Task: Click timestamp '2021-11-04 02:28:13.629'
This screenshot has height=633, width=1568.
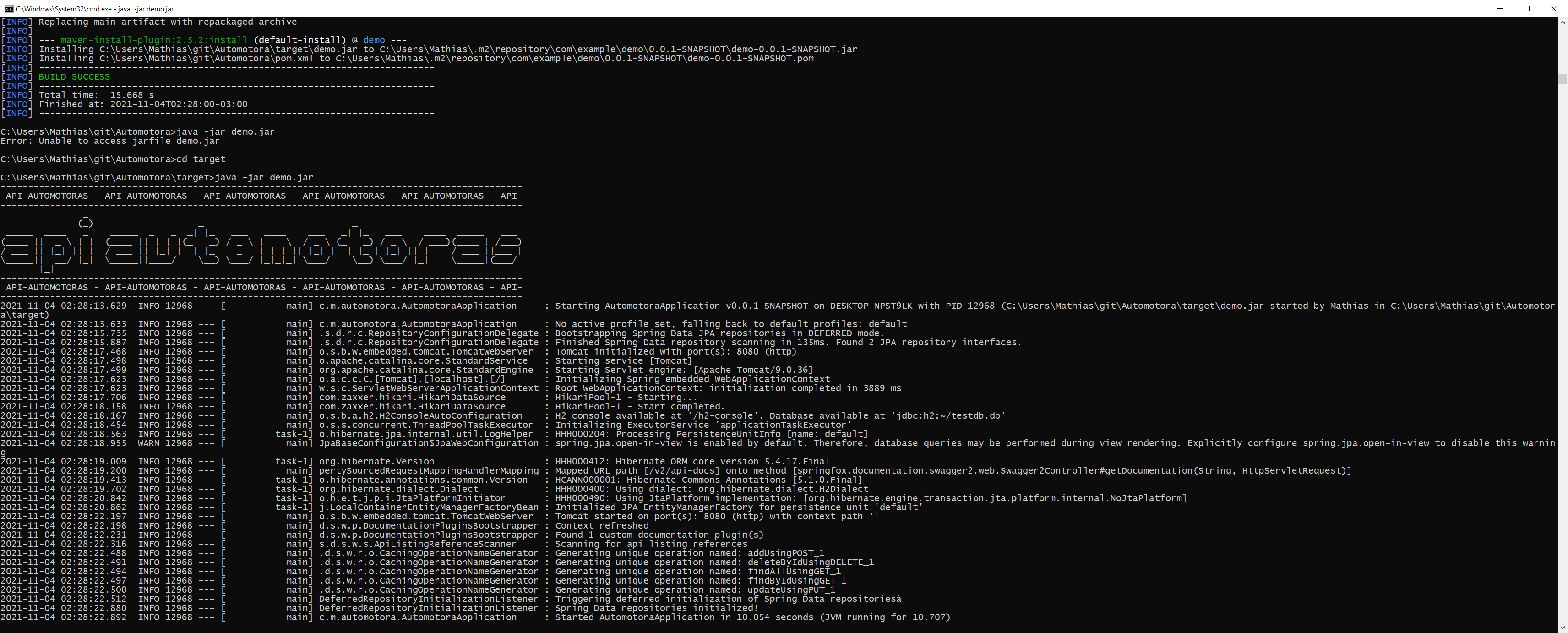Action: pyautogui.click(x=63, y=306)
